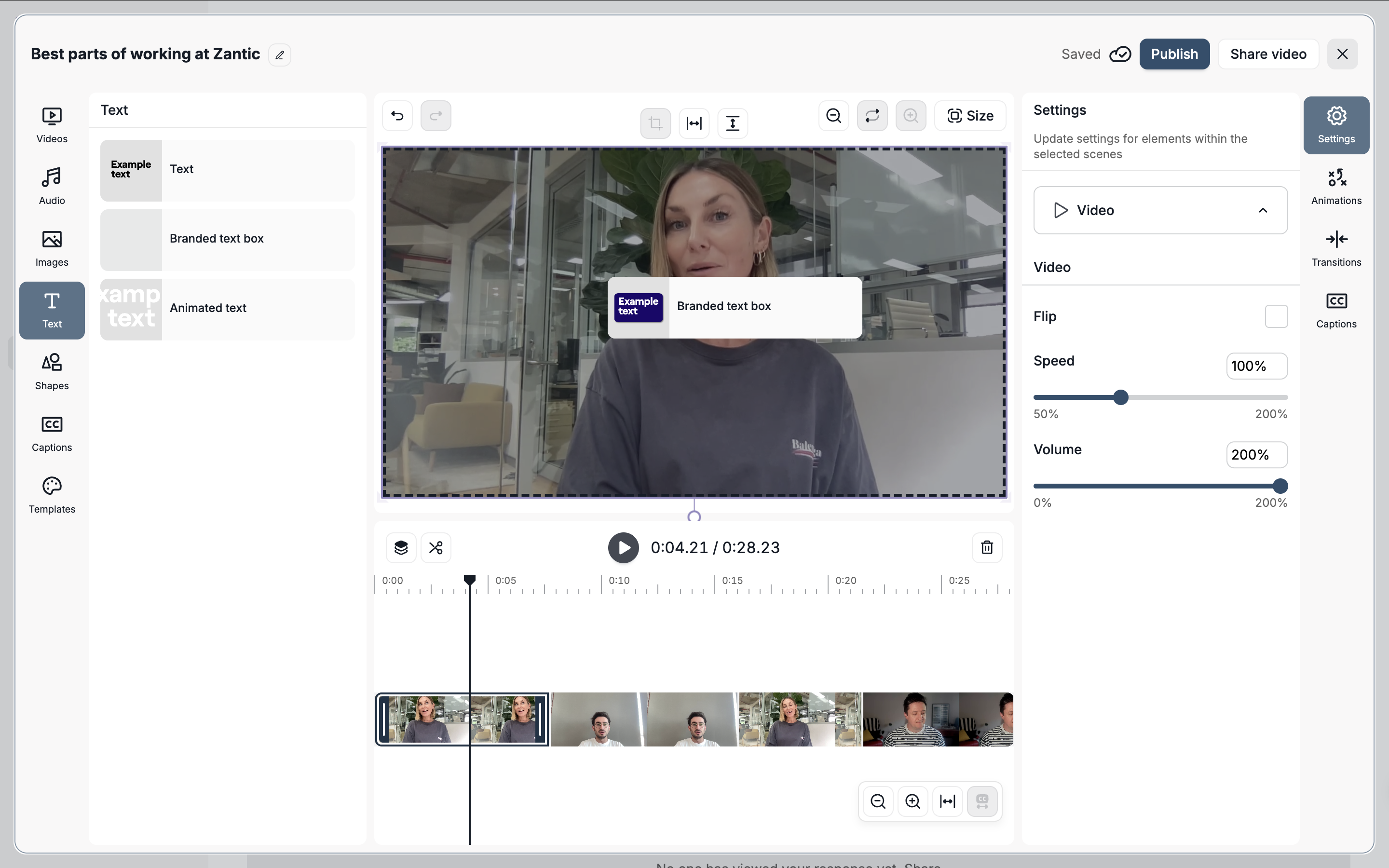This screenshot has width=1389, height=868.
Task: Open the Transitions panel
Action: coord(1335,248)
